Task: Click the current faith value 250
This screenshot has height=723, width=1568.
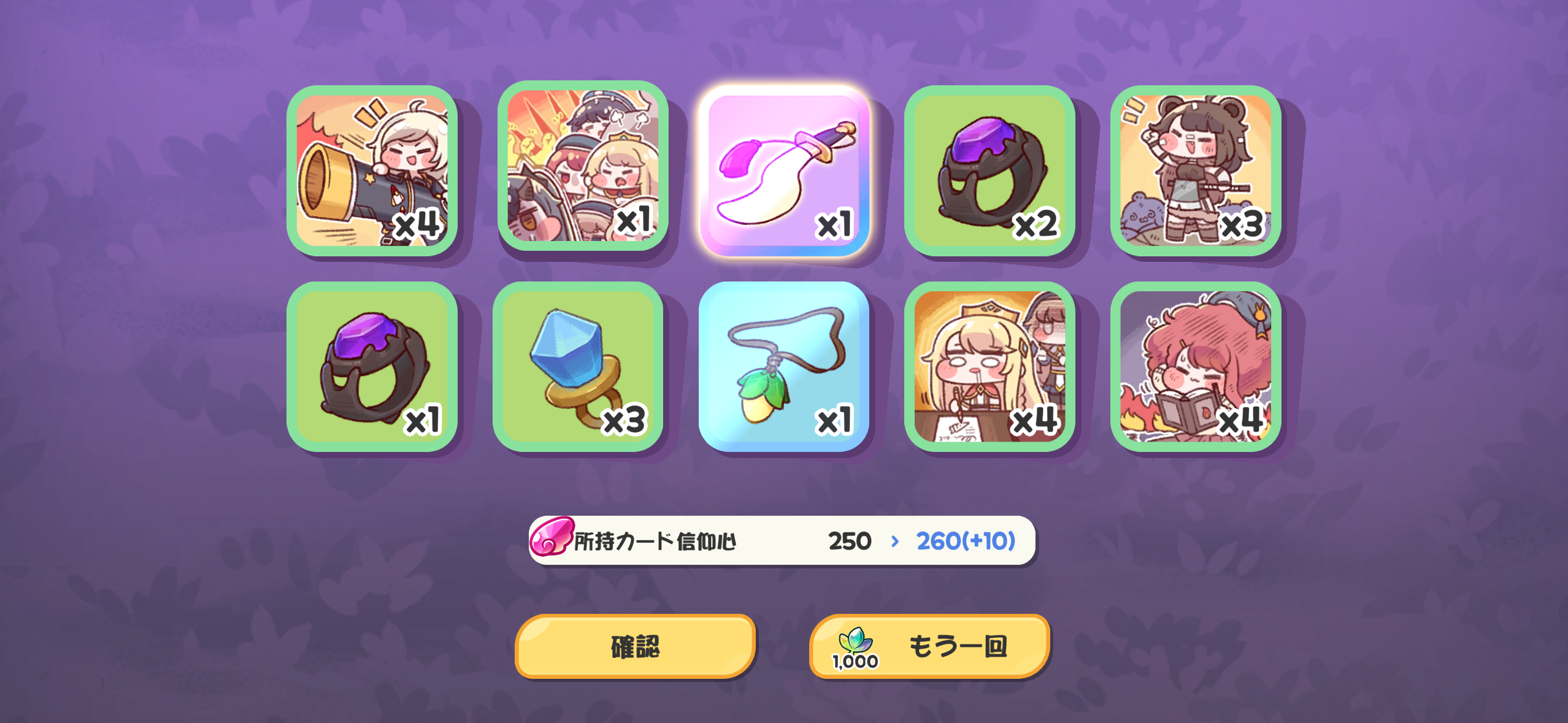Action: click(850, 541)
